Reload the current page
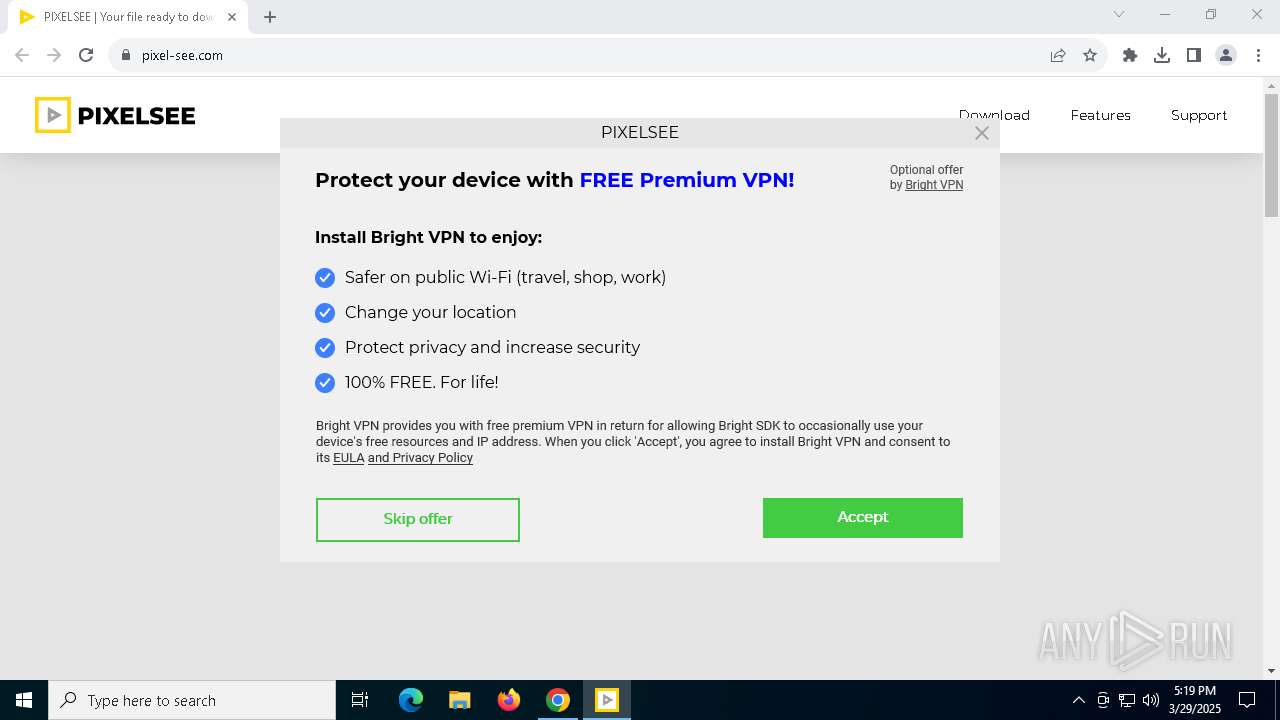This screenshot has height=720, width=1280. 86,55
